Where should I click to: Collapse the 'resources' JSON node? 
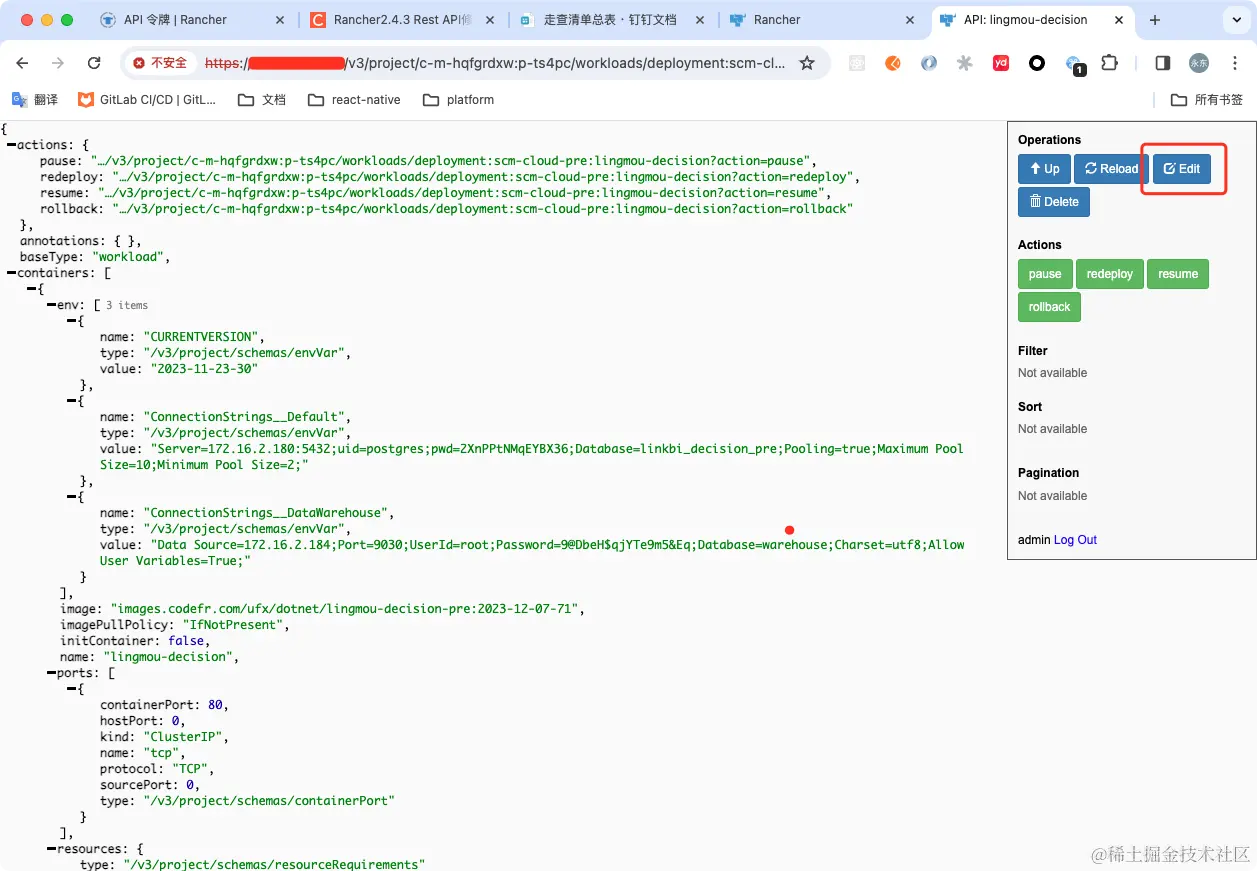51,849
